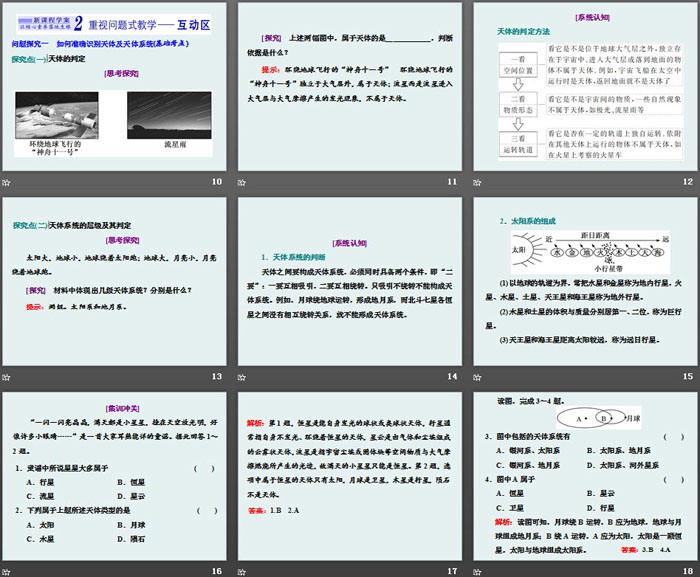The width and height of the screenshot is (700, 577).
Task: Click the animation star icon under slide 11
Action: (242, 181)
